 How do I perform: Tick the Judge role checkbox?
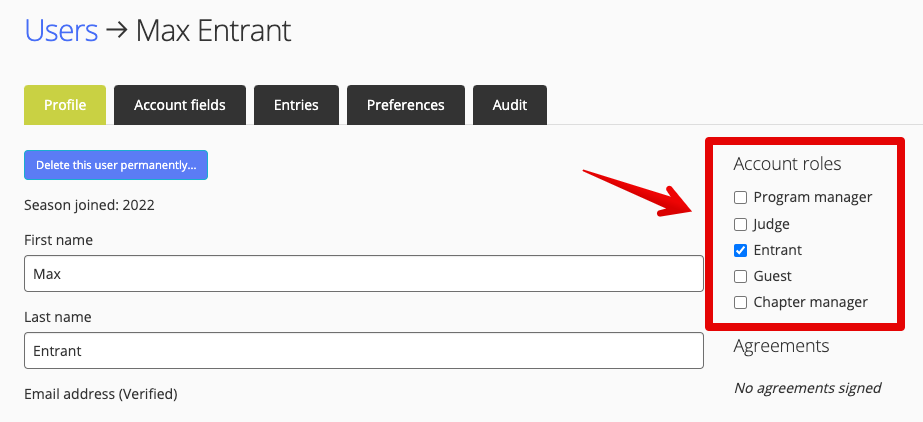(741, 224)
